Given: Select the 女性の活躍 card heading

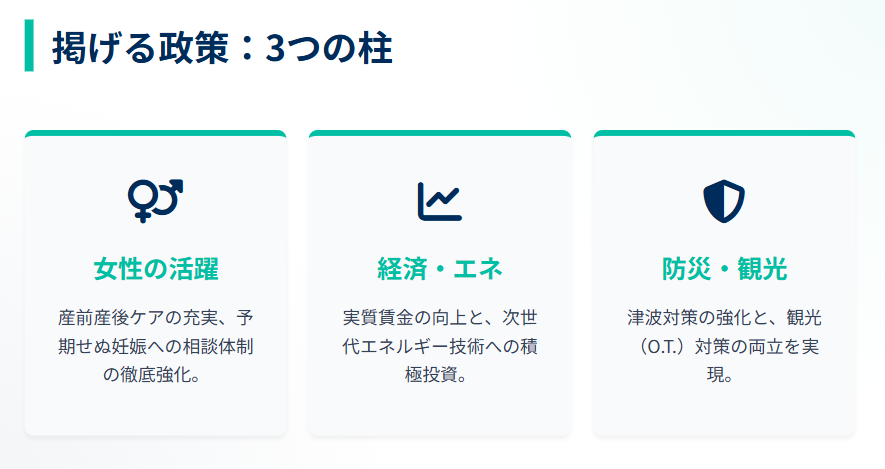Looking at the screenshot, I should (x=155, y=269).
